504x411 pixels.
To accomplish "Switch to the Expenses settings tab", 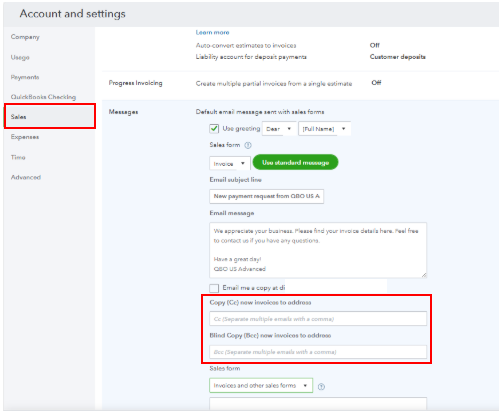I will click(25, 137).
